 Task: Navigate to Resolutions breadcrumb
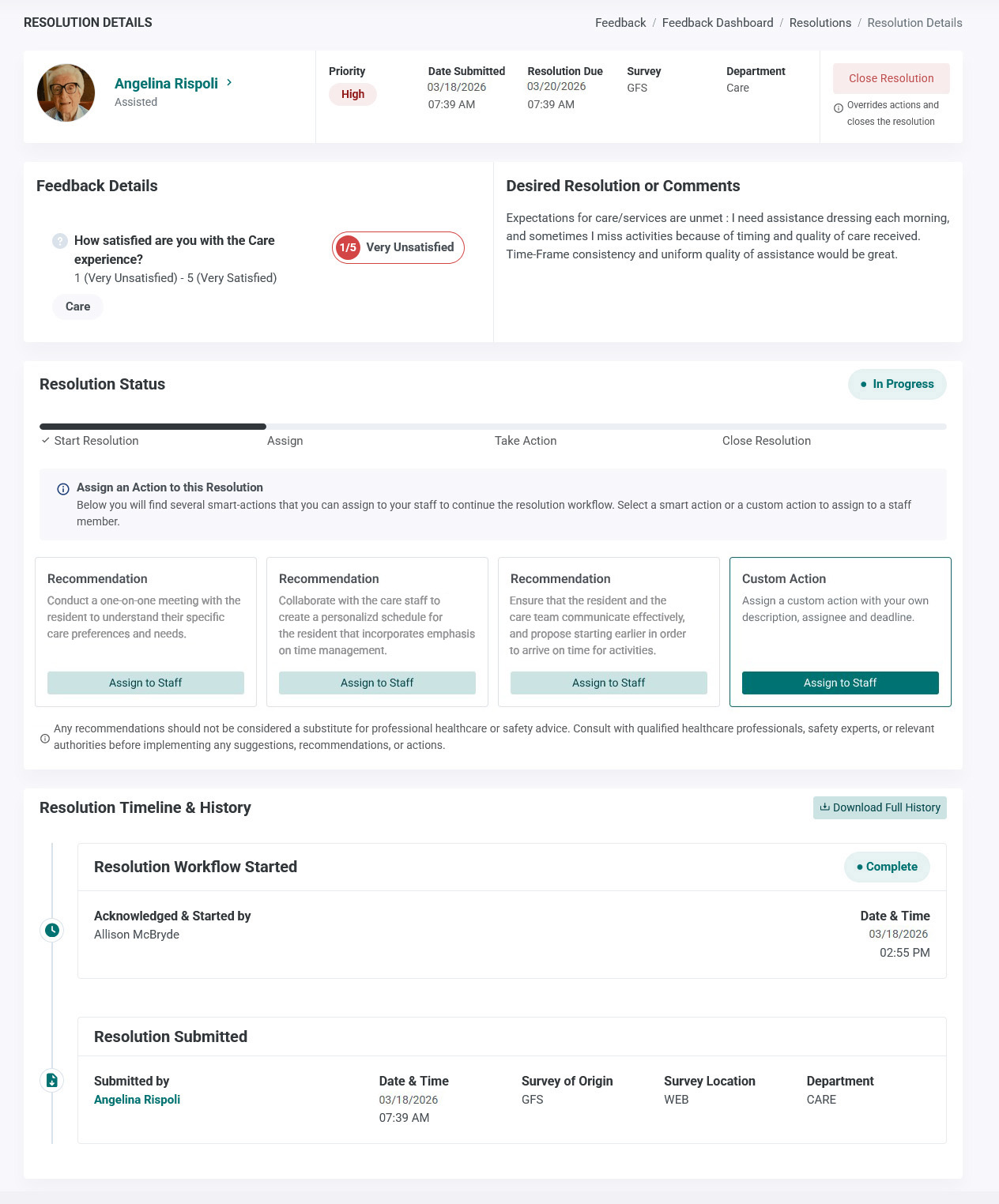820,23
